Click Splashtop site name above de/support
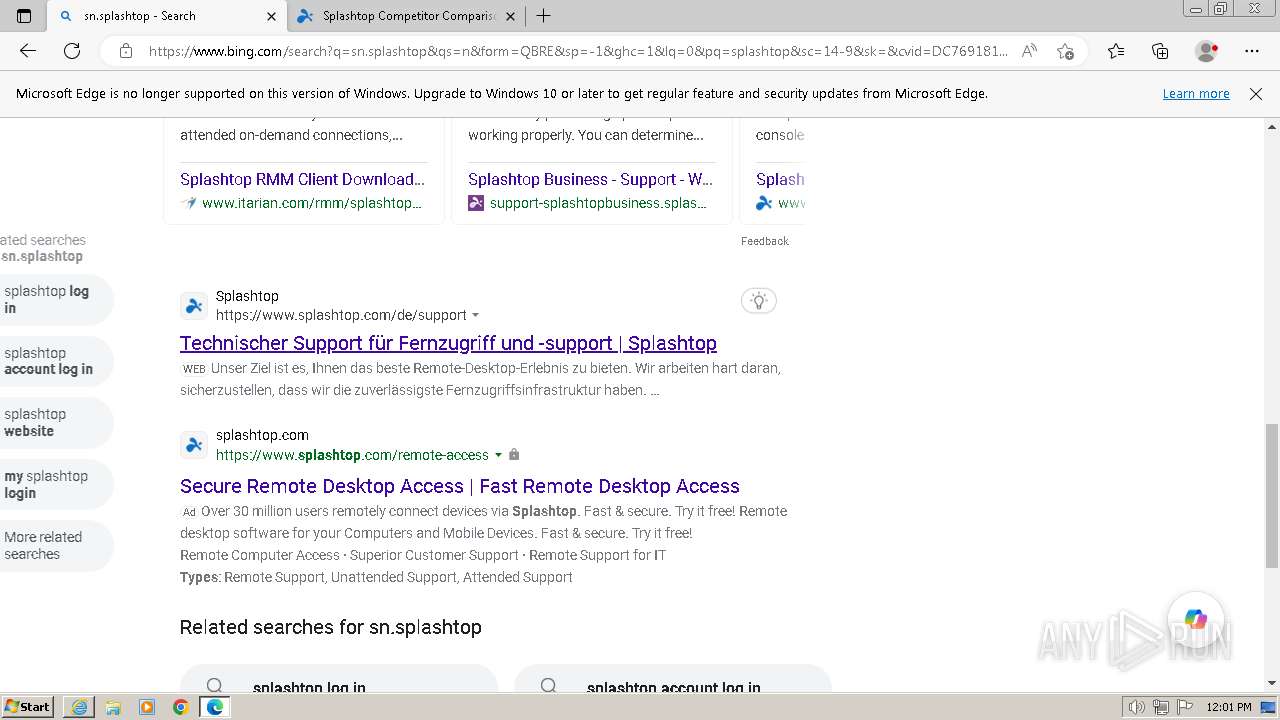 coord(247,296)
